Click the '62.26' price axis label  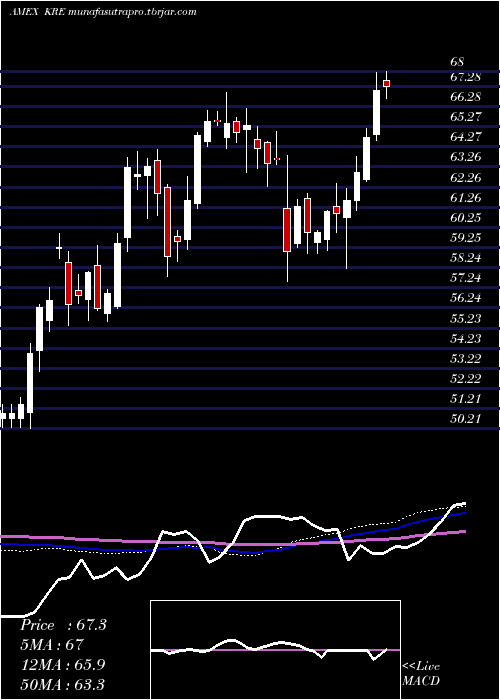(x=466, y=177)
